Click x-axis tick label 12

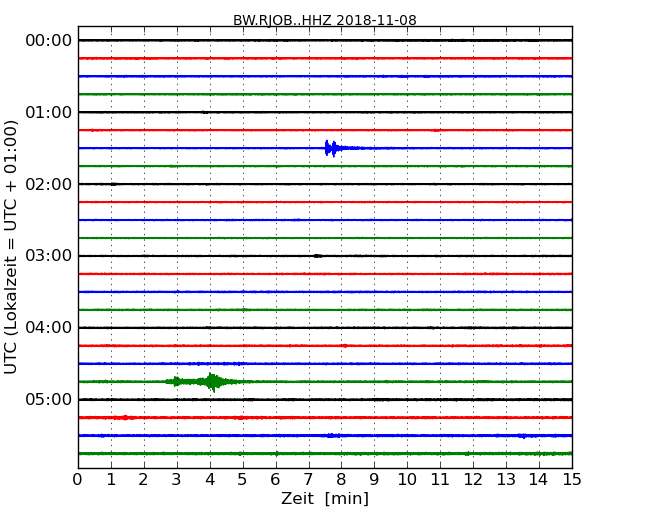473,480
